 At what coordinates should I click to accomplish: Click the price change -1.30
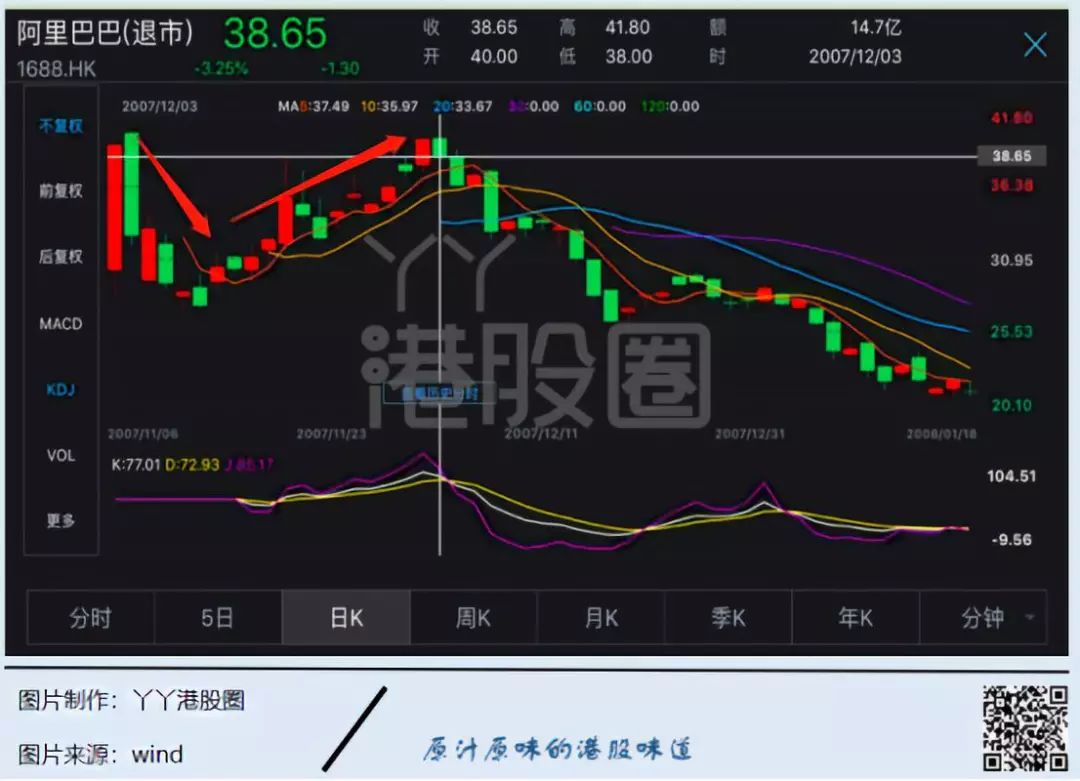pos(340,69)
